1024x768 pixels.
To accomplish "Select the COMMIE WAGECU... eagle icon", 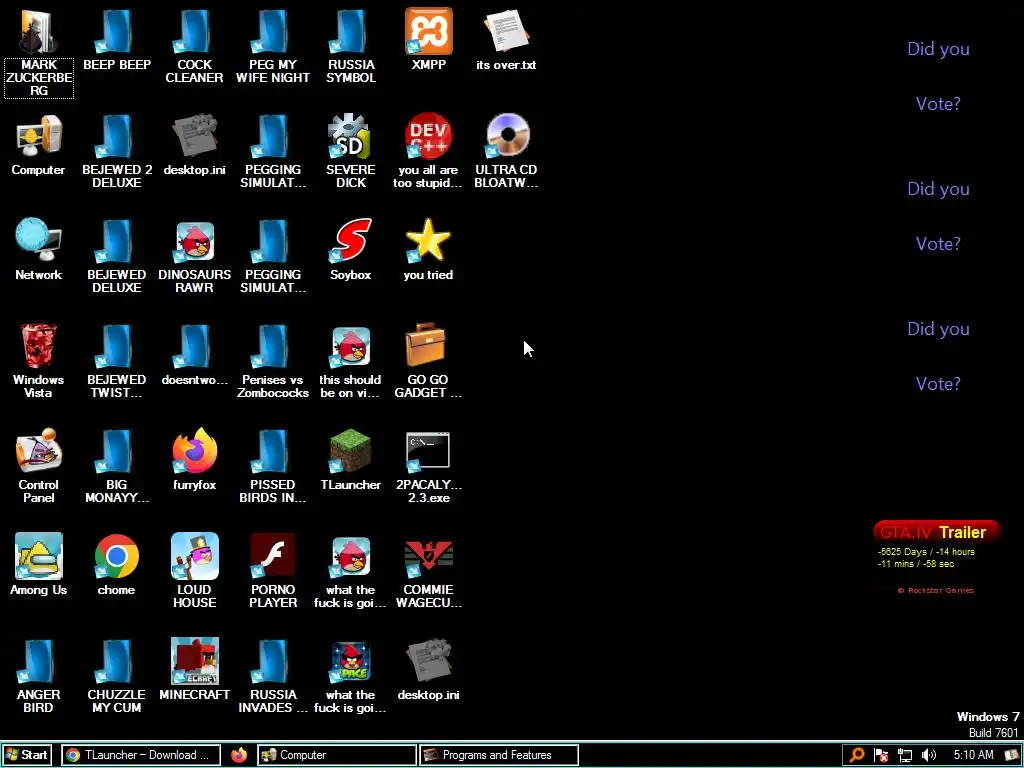I will tap(428, 557).
